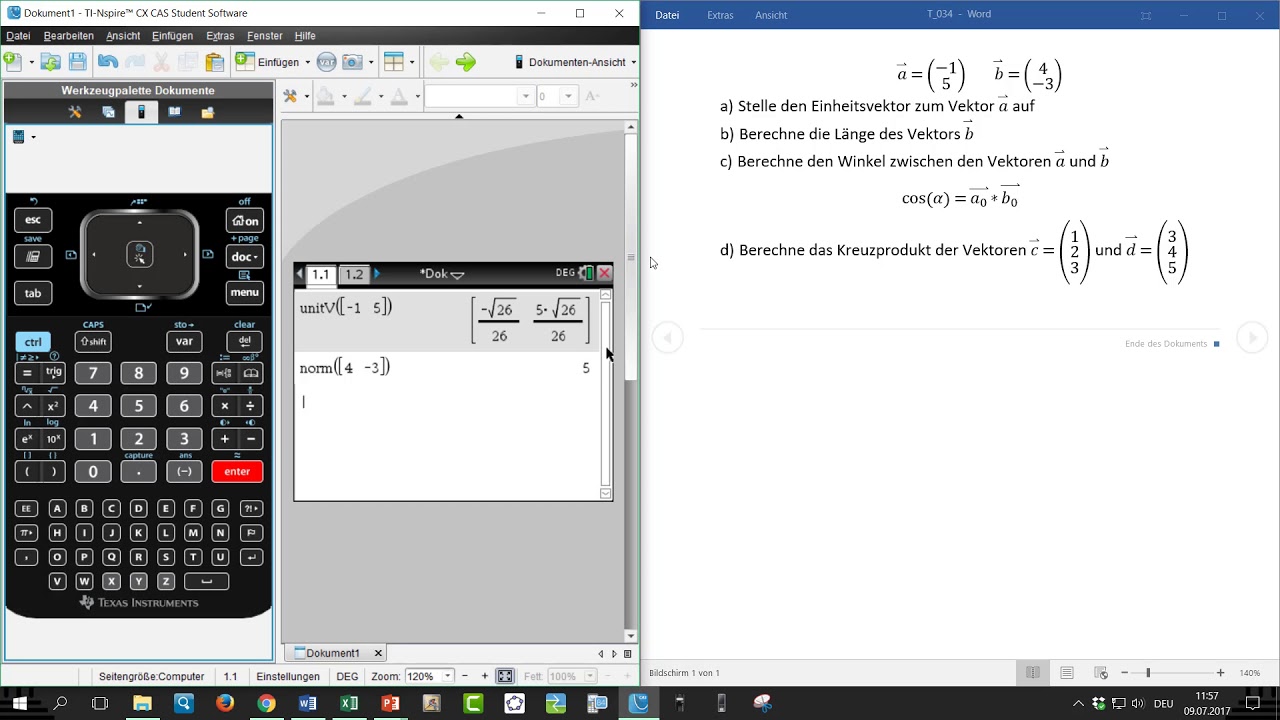Click the doc key on keypad

pos(245,257)
